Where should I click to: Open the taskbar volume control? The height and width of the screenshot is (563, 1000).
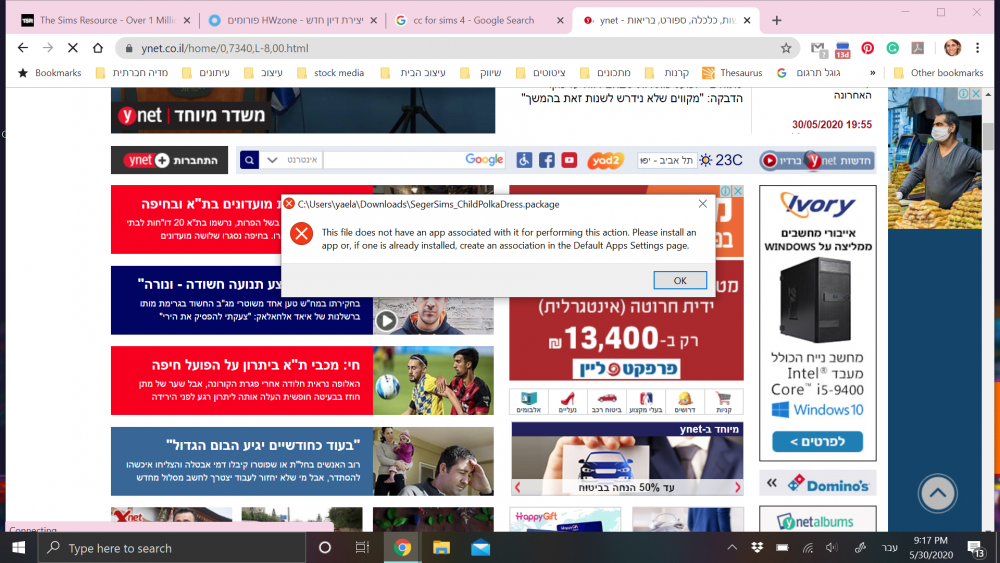click(832, 547)
